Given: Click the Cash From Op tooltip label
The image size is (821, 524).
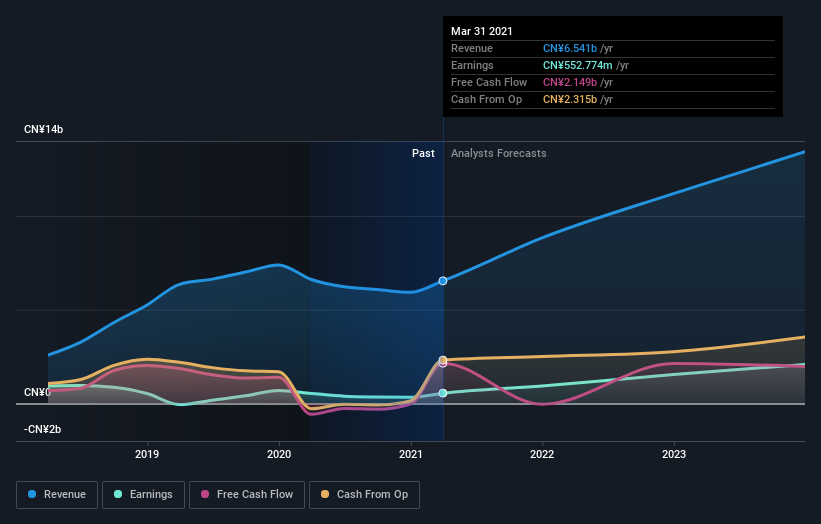Looking at the screenshot, I should coord(486,99).
